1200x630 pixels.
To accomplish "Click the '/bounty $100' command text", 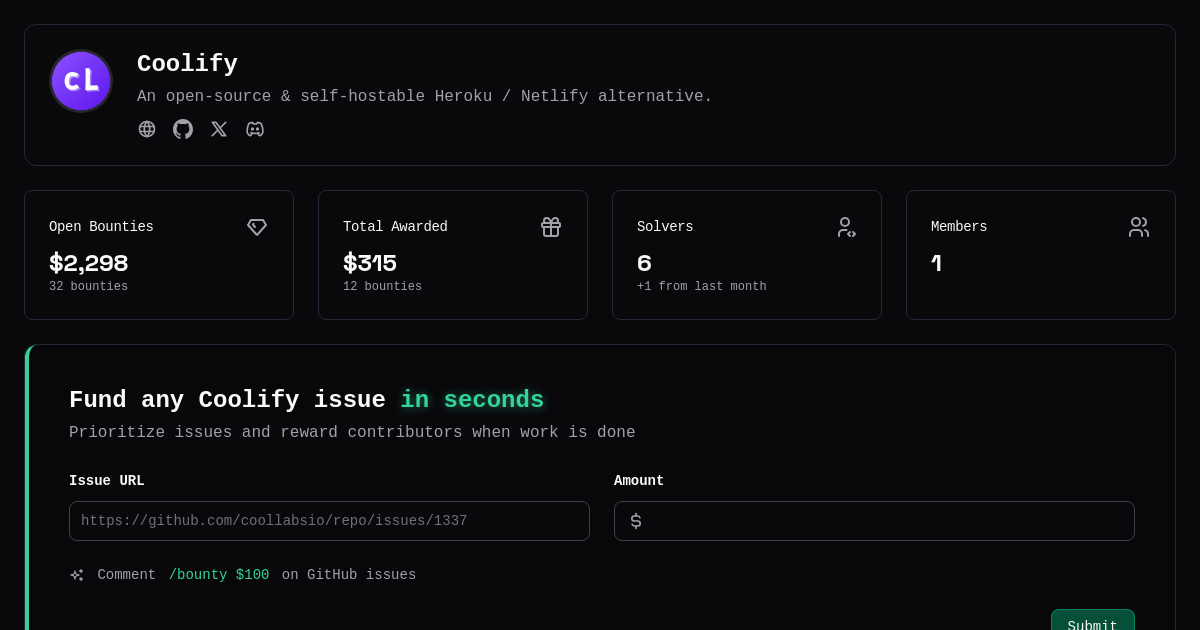I will [219, 575].
